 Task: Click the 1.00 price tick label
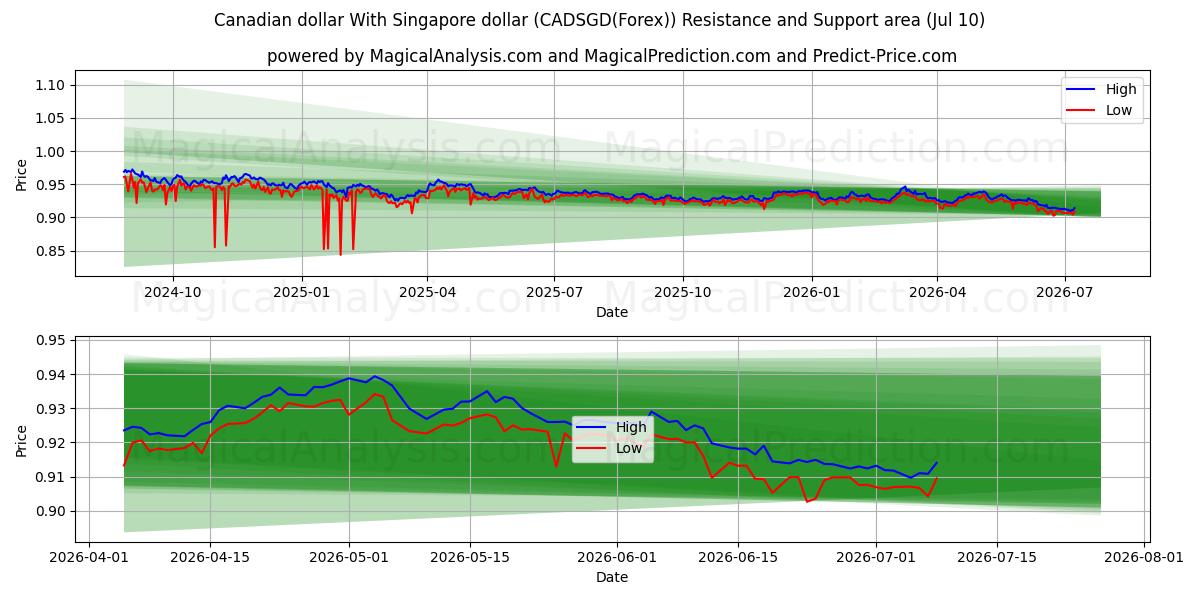coord(51,152)
